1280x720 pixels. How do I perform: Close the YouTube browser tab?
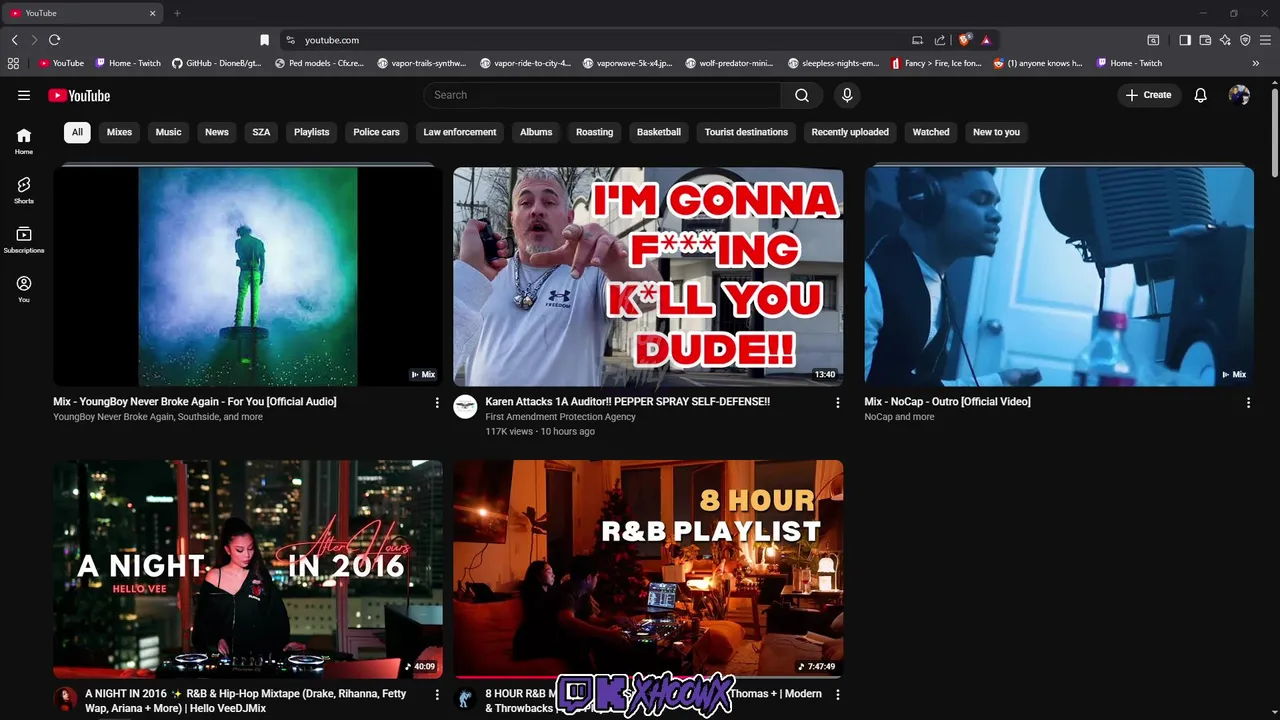tap(153, 13)
